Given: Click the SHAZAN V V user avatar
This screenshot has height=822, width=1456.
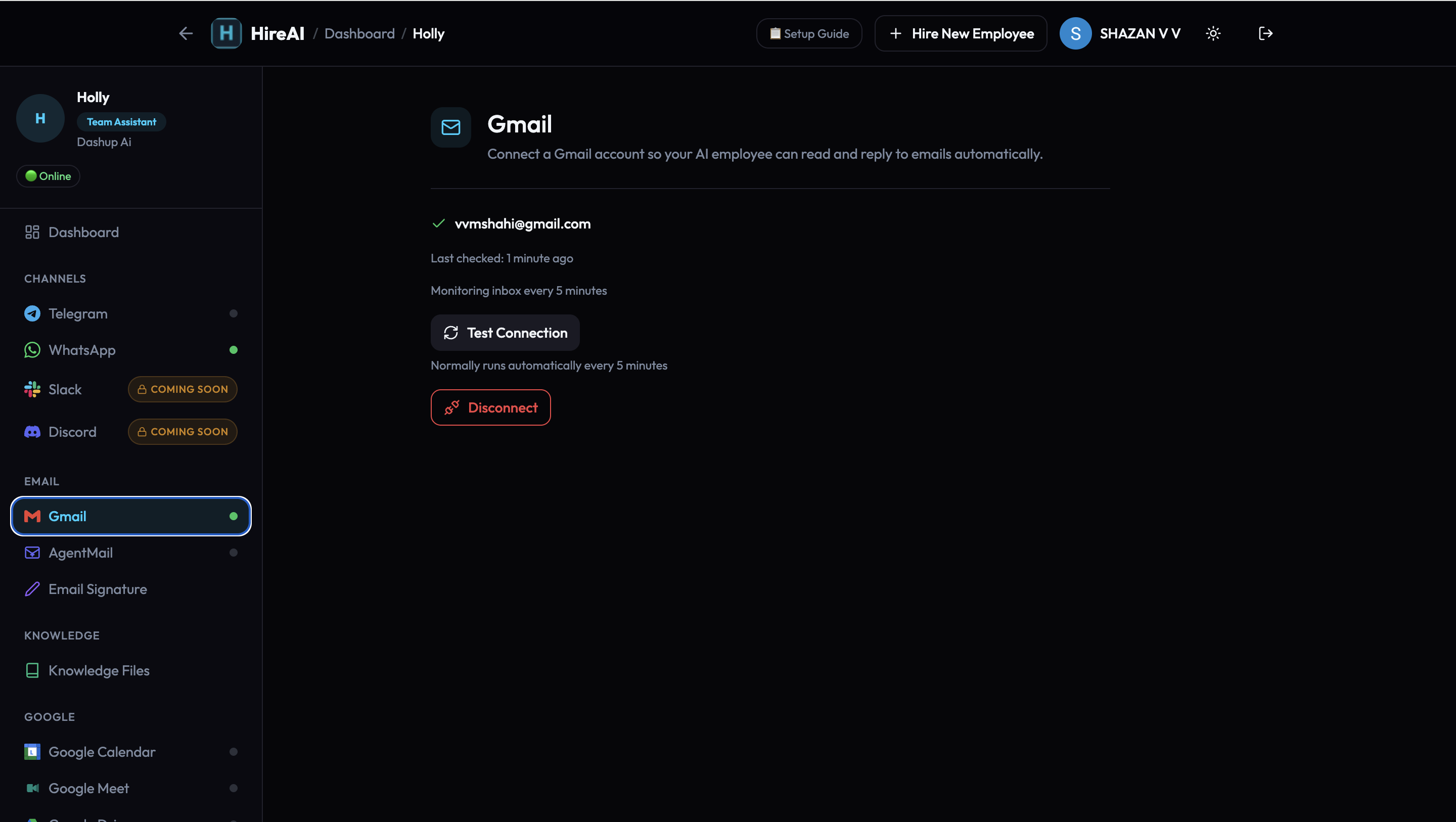Looking at the screenshot, I should click(x=1075, y=33).
